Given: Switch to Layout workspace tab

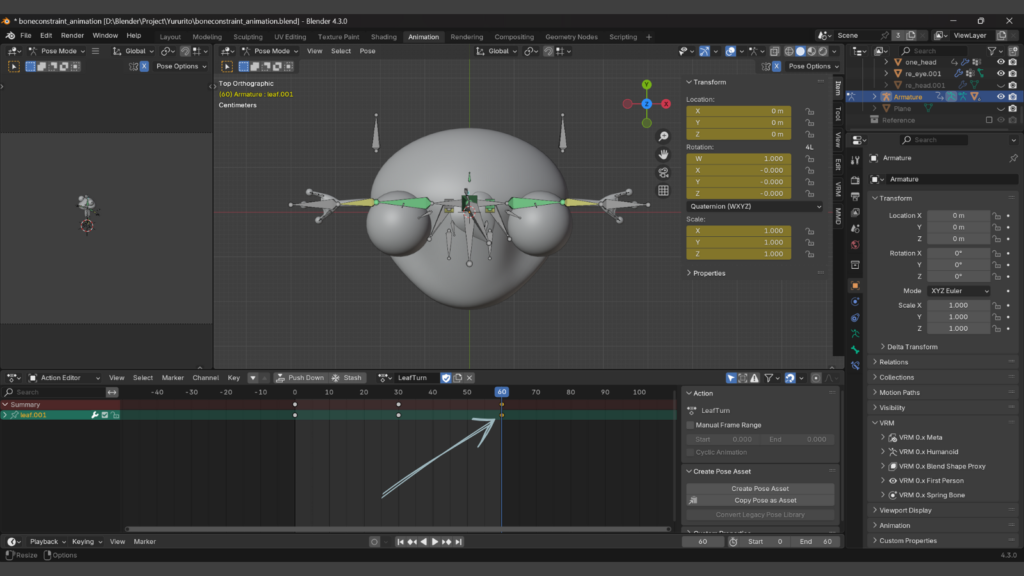Looking at the screenshot, I should [x=170, y=37].
